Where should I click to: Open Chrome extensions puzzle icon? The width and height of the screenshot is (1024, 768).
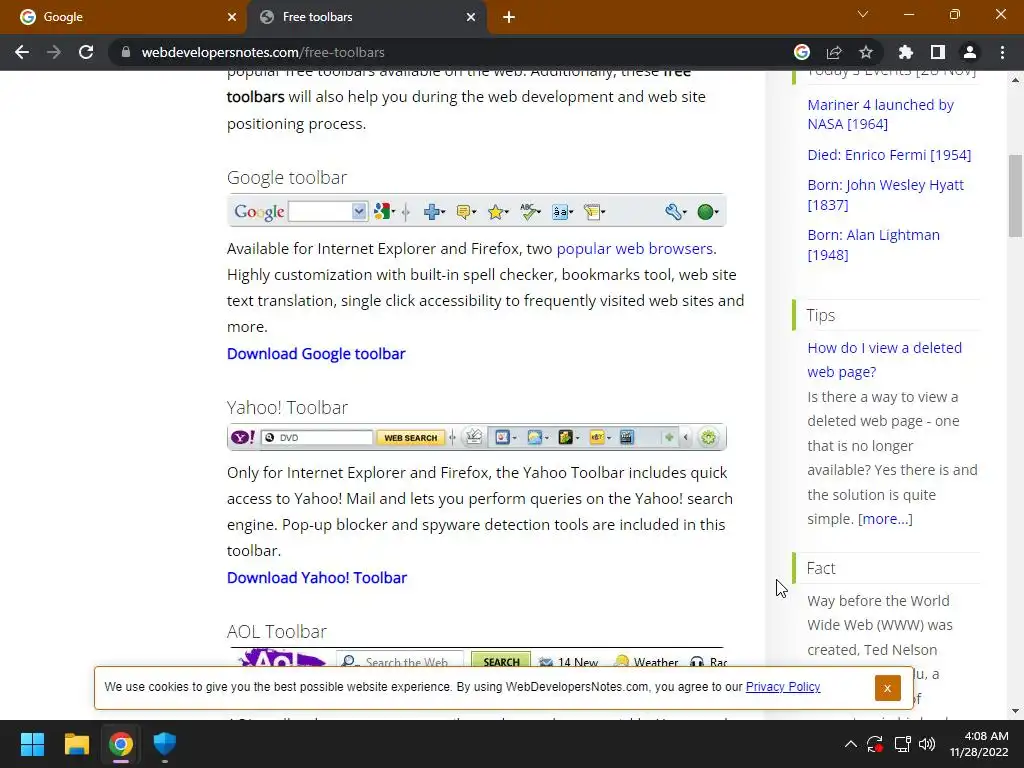point(906,52)
